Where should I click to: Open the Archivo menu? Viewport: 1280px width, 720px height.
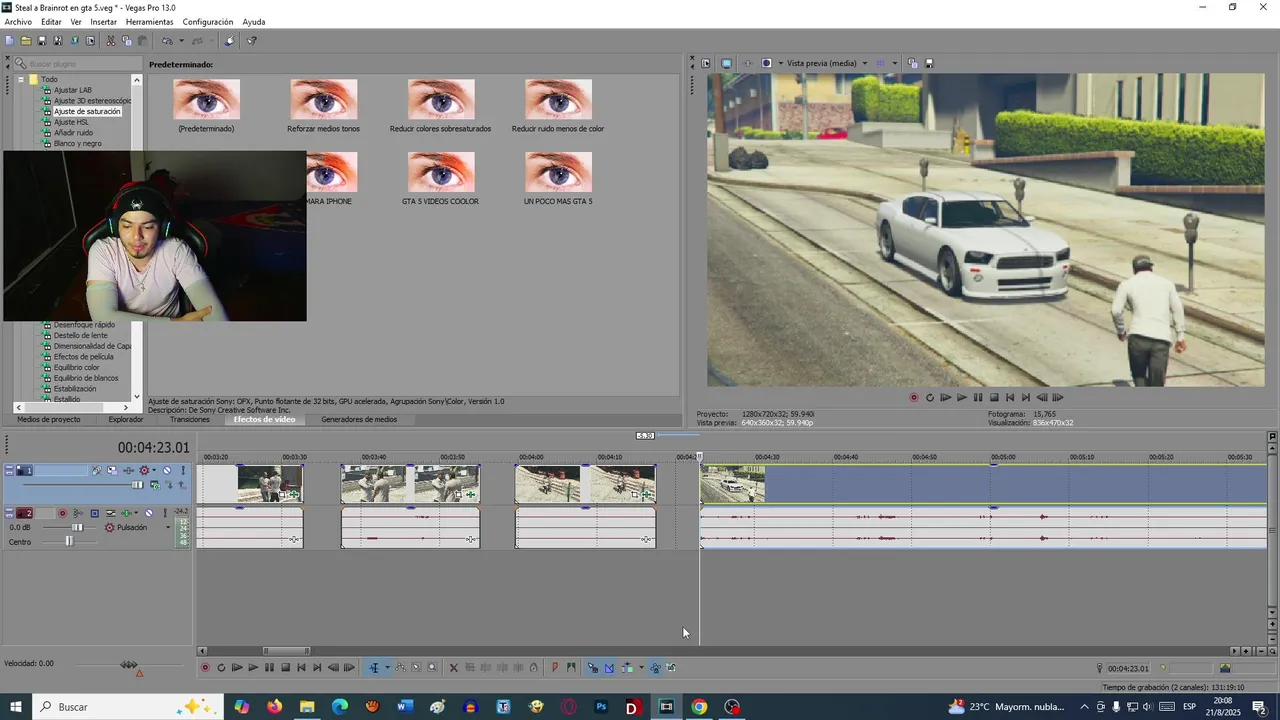click(x=18, y=22)
